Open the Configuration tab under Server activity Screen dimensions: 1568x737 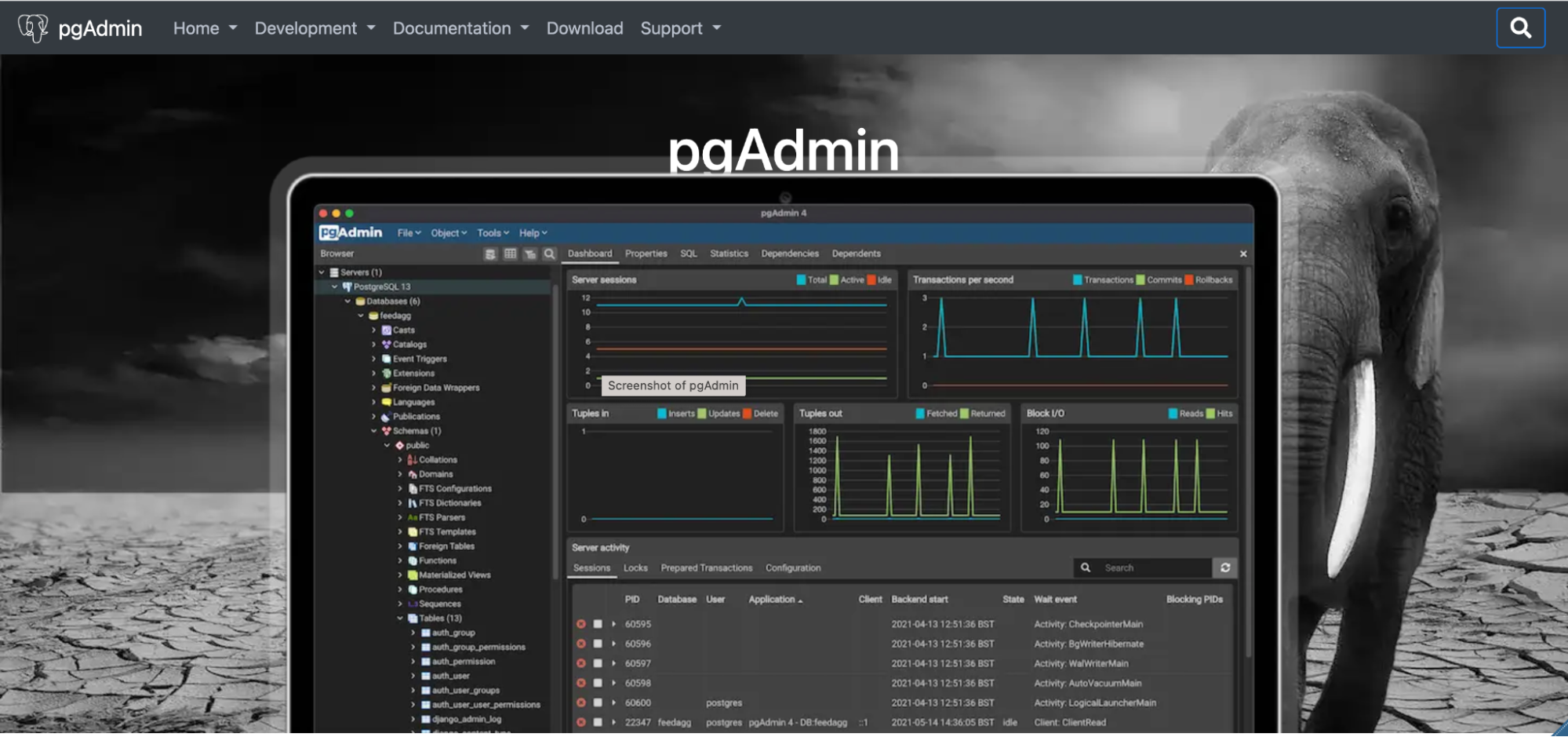[x=793, y=568]
